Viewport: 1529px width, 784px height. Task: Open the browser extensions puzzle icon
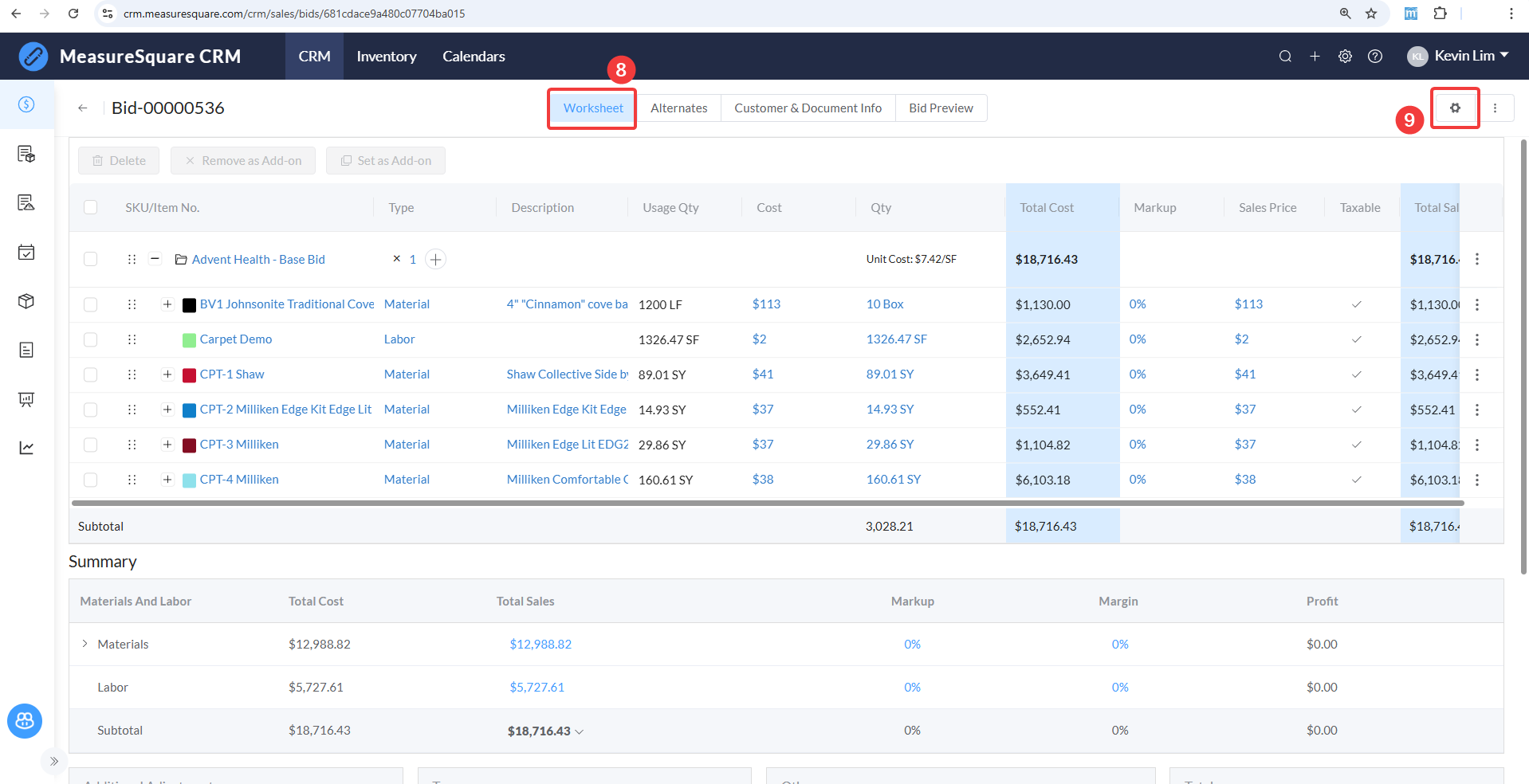(1440, 14)
